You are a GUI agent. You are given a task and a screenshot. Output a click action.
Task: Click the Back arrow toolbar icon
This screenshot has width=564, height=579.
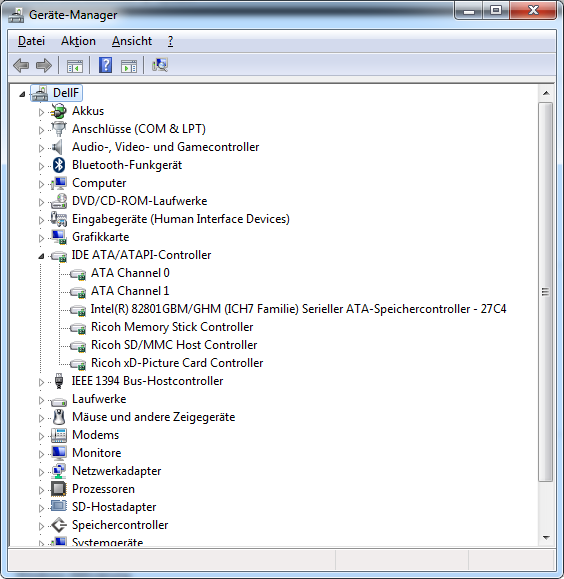tap(21, 66)
